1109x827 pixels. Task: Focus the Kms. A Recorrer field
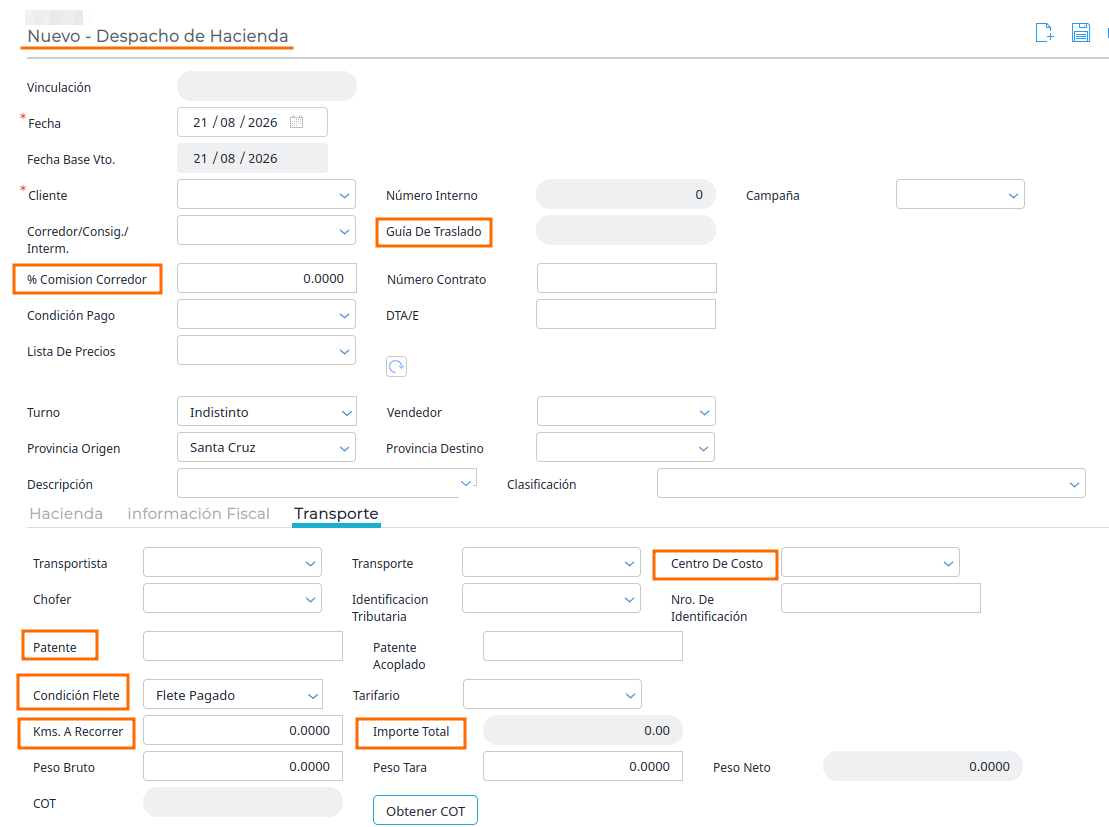pos(243,730)
